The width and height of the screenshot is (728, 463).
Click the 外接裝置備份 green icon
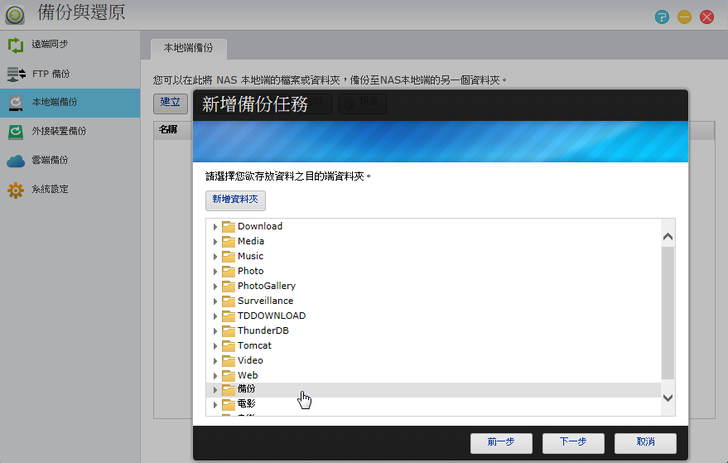click(x=15, y=131)
